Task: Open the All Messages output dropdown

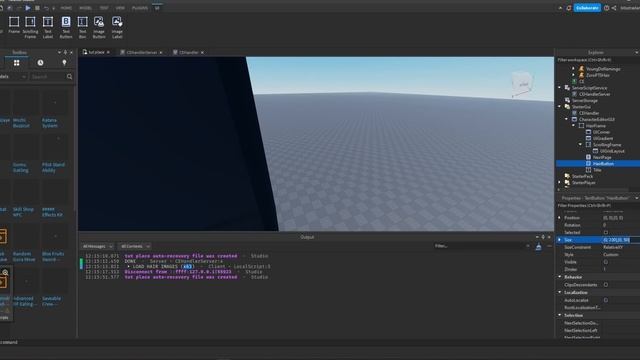Action: pos(98,247)
